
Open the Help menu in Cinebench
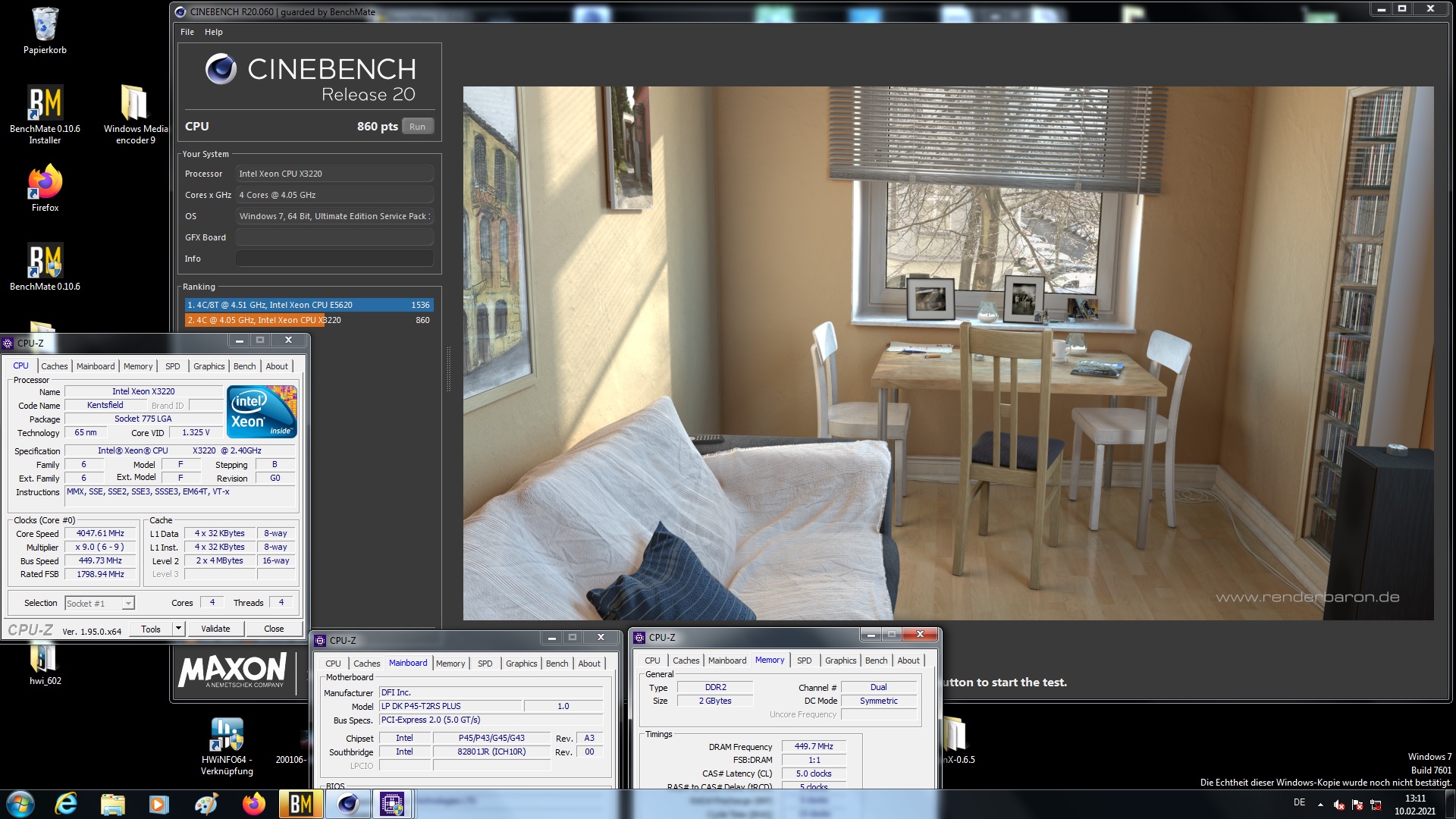click(x=214, y=32)
